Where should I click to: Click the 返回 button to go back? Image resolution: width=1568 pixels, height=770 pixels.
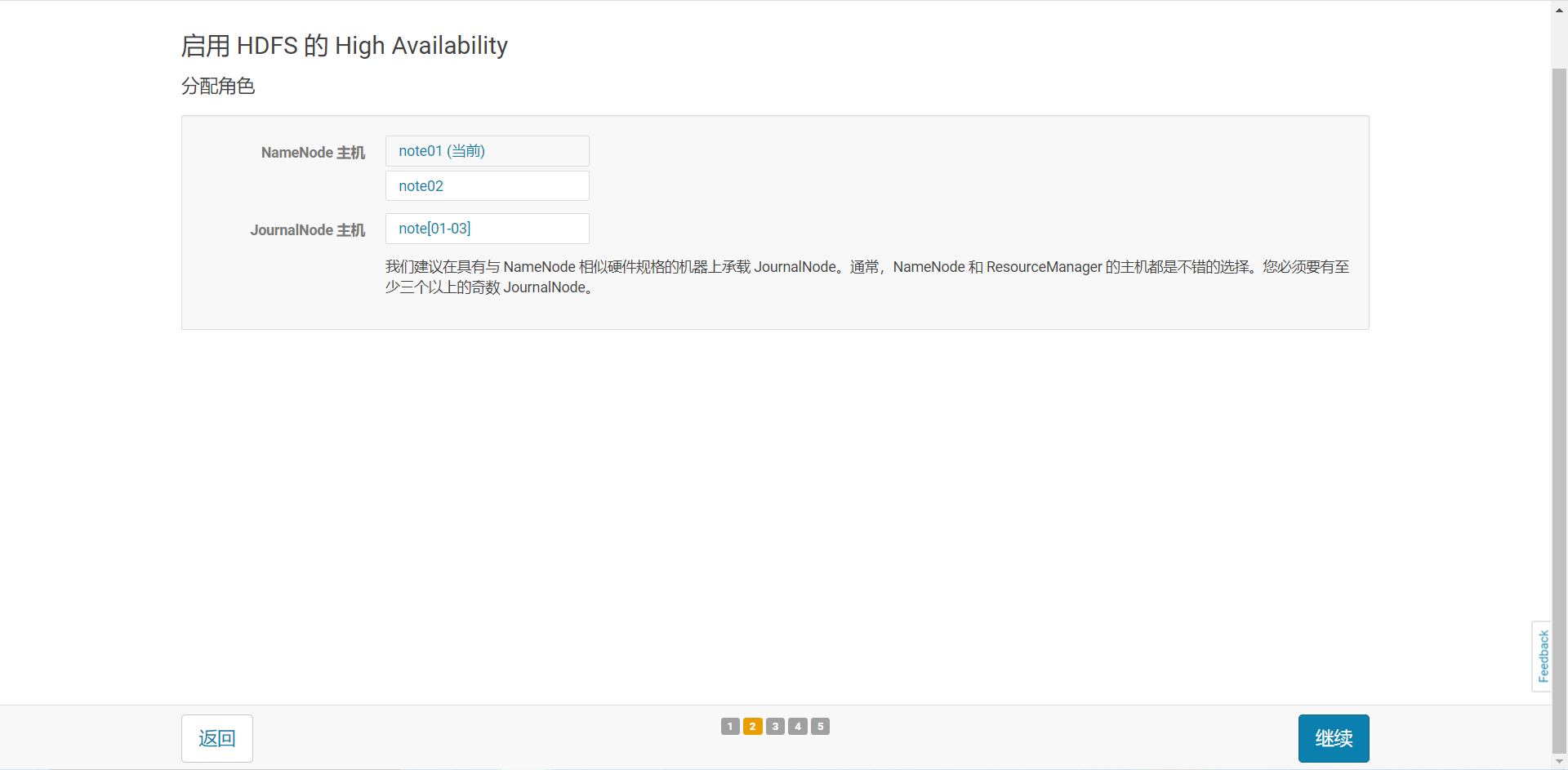[x=216, y=738]
